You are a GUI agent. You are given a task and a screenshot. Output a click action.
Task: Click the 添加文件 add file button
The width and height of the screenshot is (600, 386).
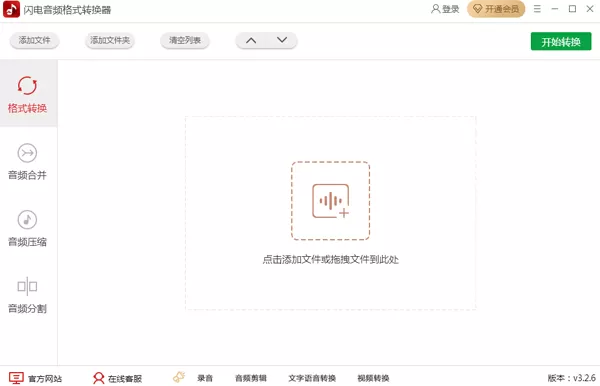pos(34,40)
